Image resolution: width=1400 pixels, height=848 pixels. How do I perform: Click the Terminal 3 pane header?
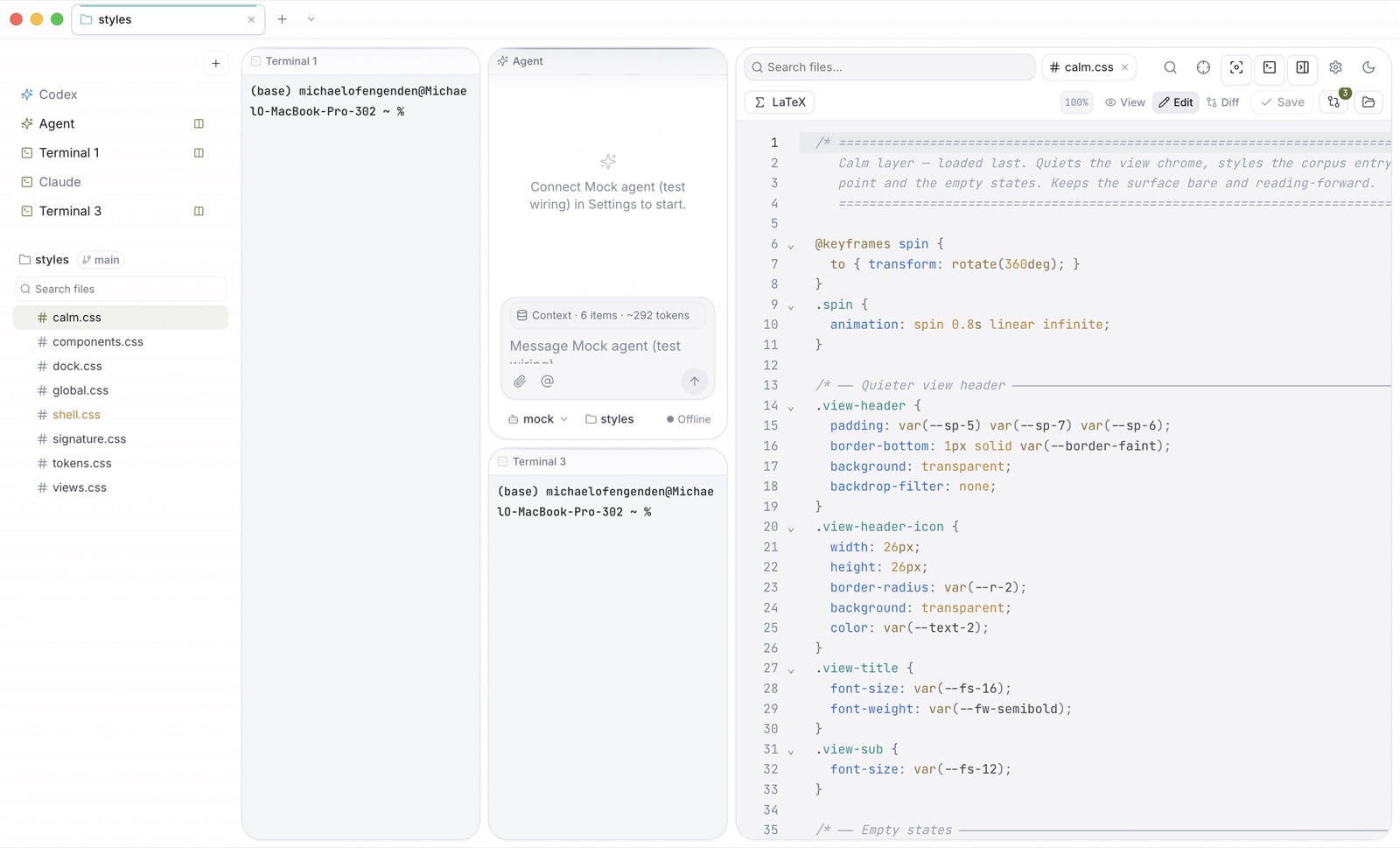(607, 461)
